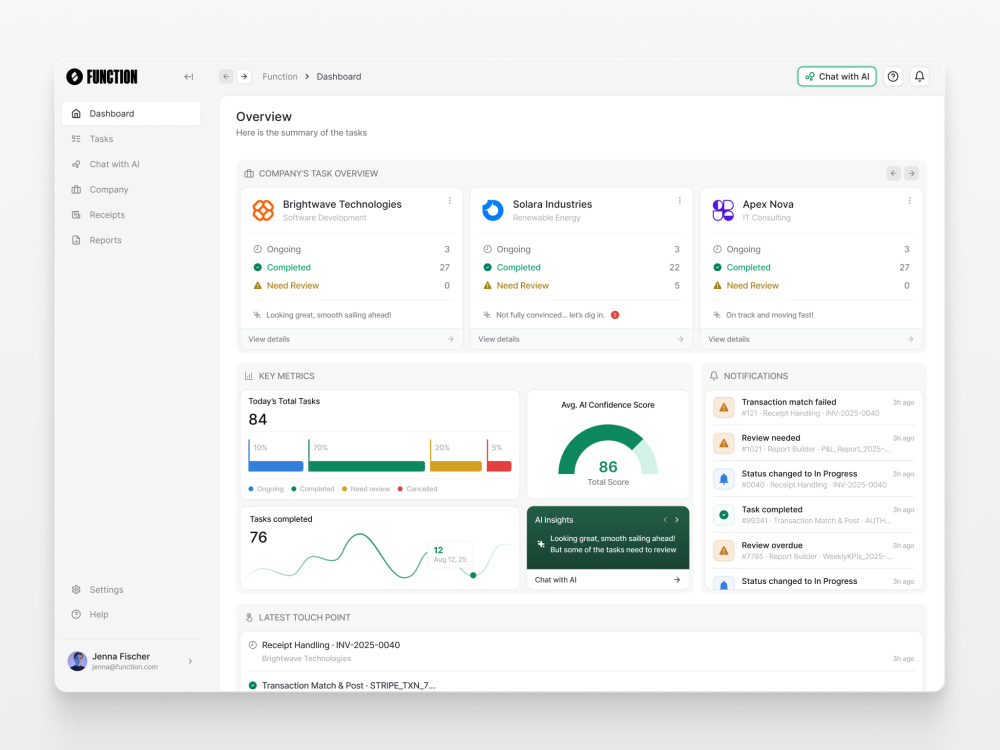Open Company in the sidebar
Screen dimensions: 1000x750
click(x=131, y=189)
